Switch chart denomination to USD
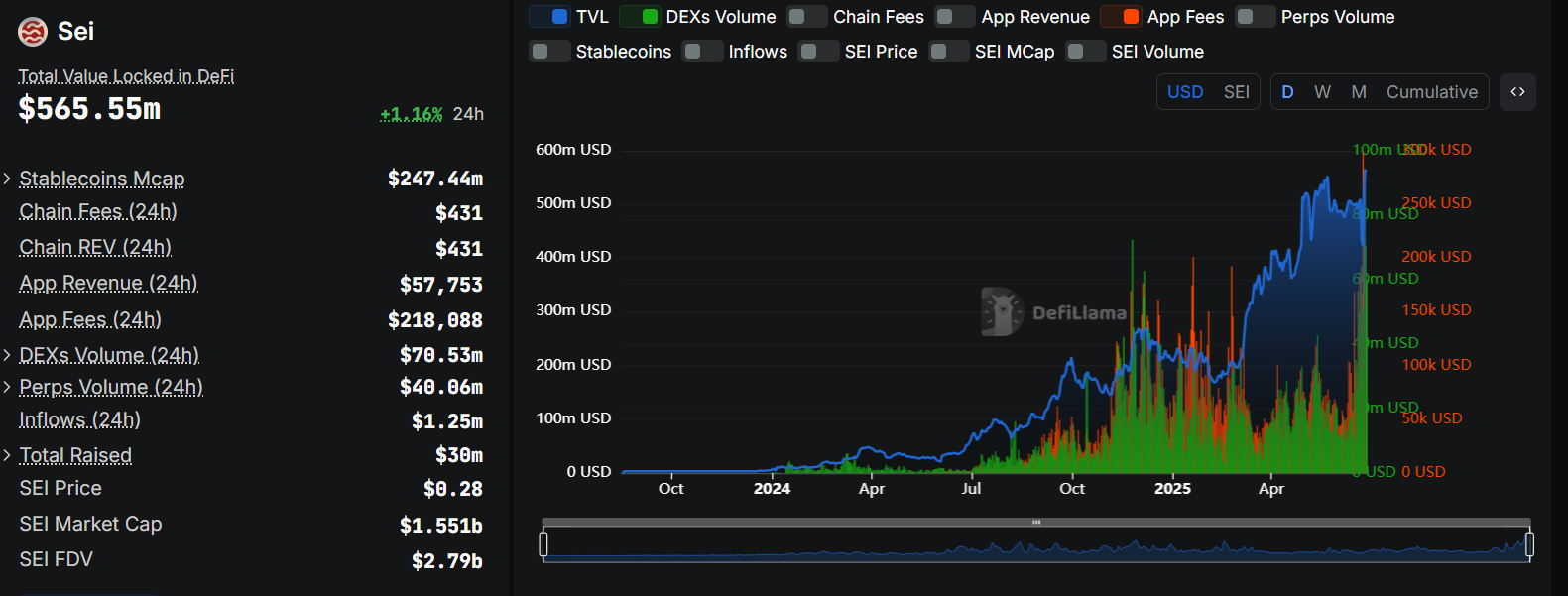 click(x=1185, y=92)
